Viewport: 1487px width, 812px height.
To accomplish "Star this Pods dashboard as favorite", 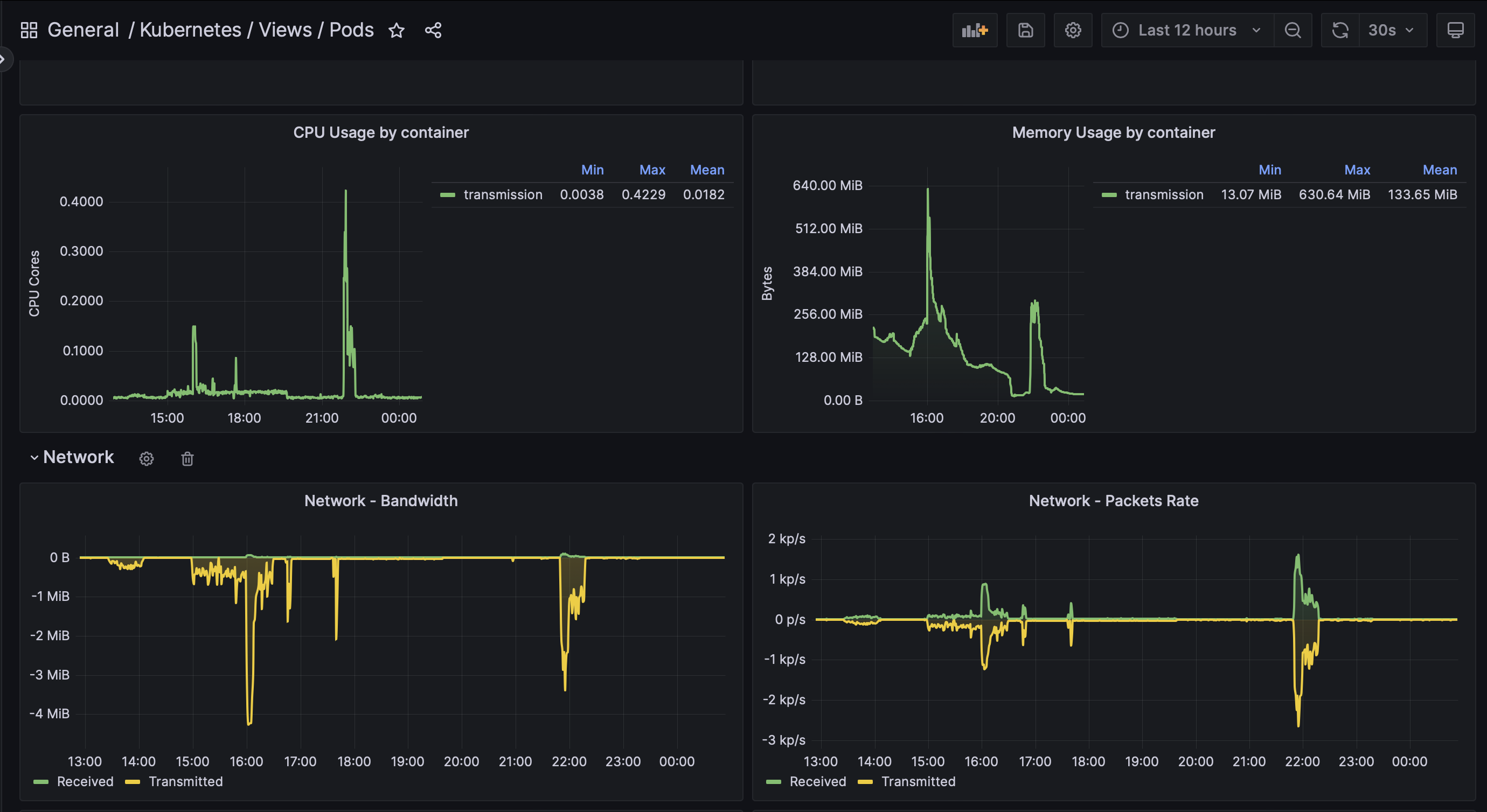I will [397, 30].
